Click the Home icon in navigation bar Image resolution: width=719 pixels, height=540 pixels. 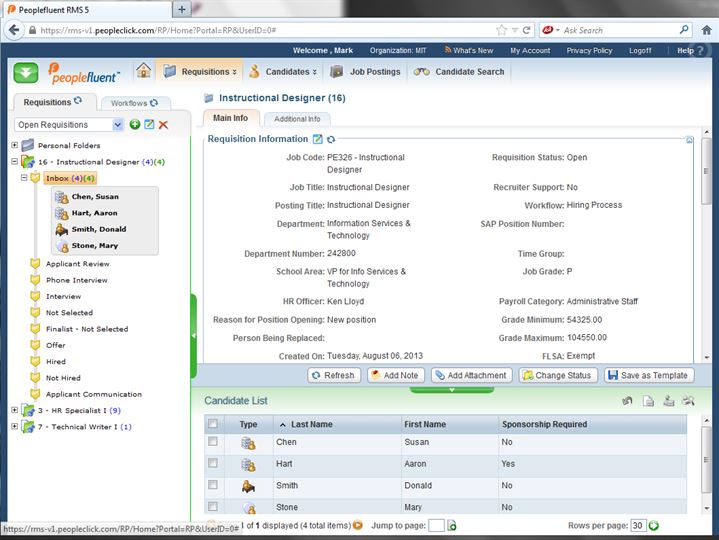pyautogui.click(x=144, y=71)
